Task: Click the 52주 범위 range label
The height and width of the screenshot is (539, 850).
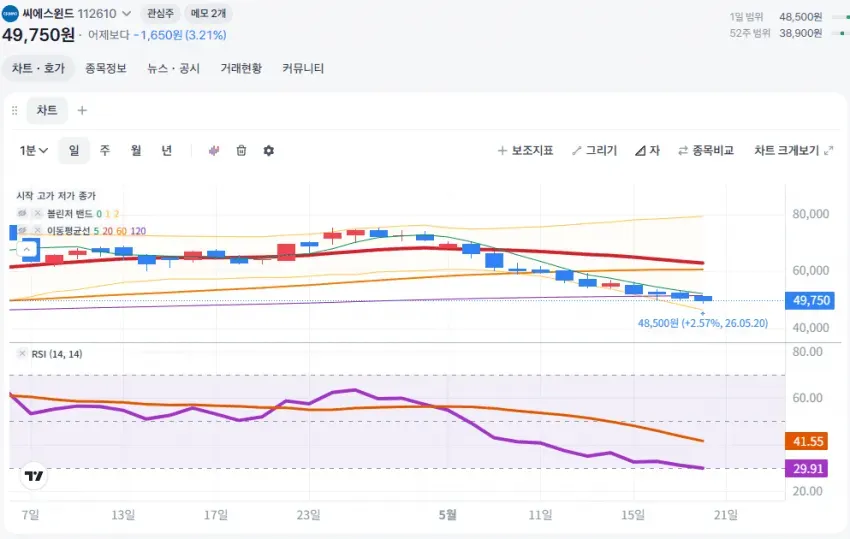Action: pos(750,33)
